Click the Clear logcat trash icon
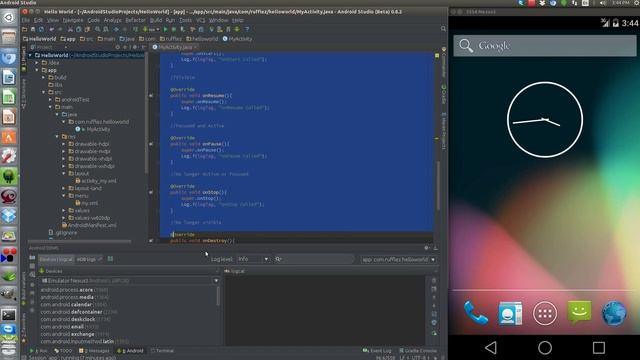Image resolution: width=640 pixels, height=360 pixels. click(x=434, y=280)
